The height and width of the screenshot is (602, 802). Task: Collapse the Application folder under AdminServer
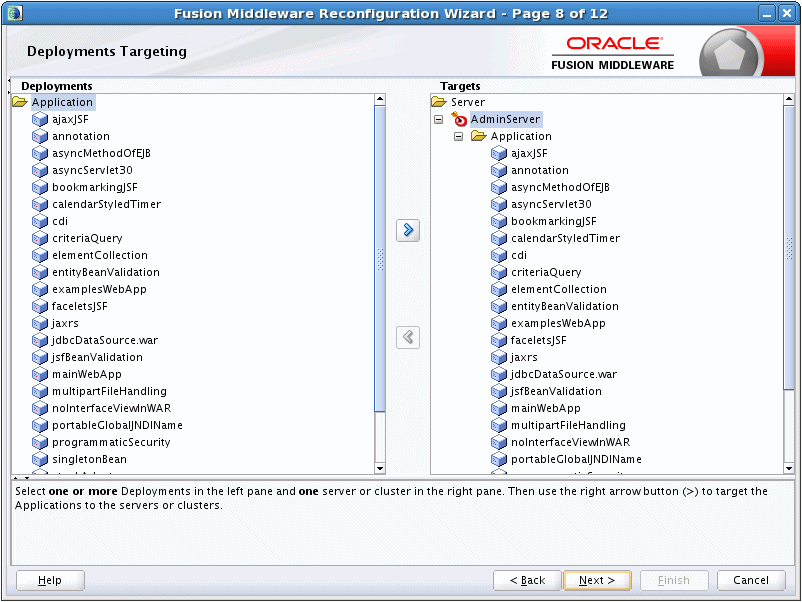[458, 137]
